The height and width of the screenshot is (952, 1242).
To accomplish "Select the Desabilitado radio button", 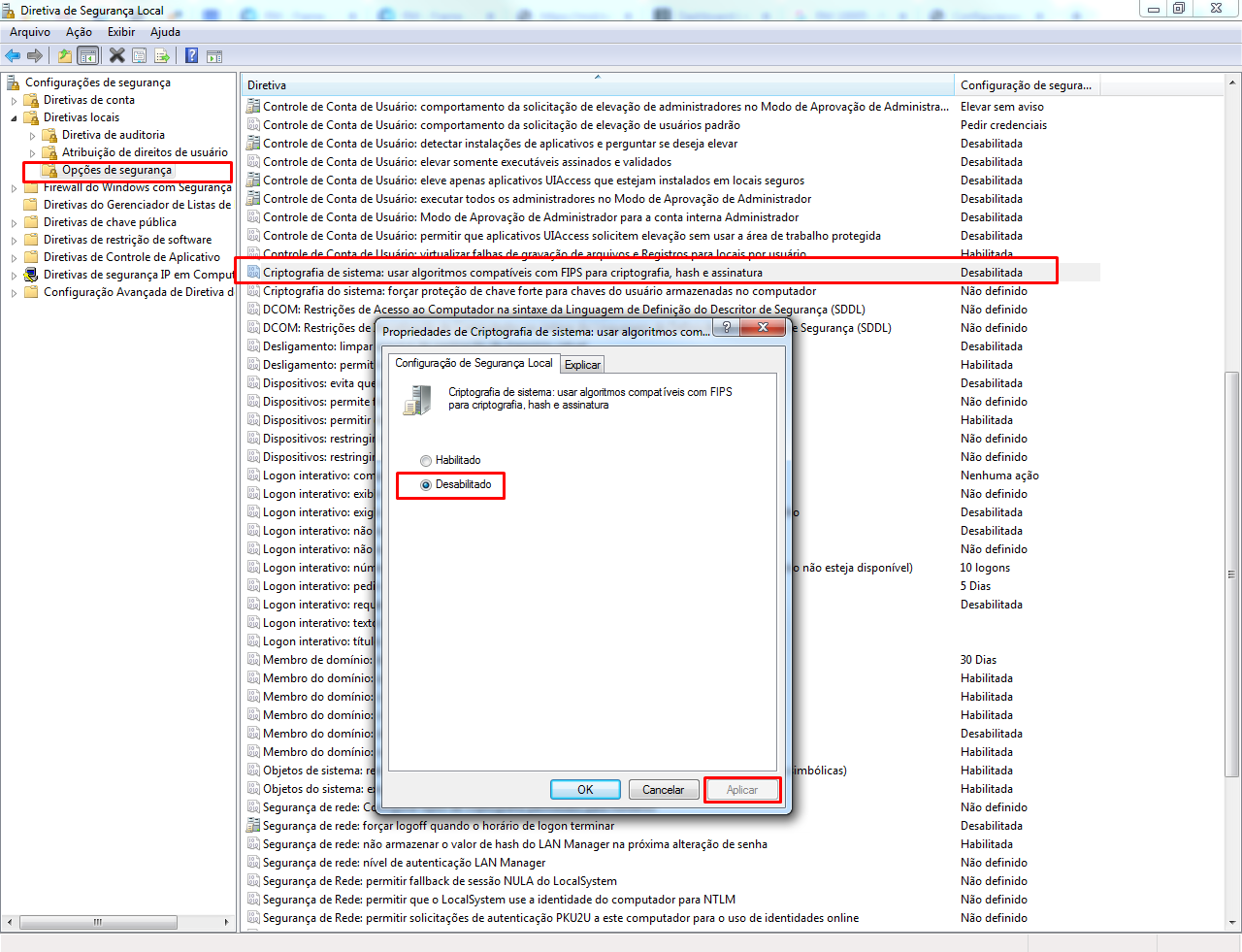I will pyautogui.click(x=426, y=485).
